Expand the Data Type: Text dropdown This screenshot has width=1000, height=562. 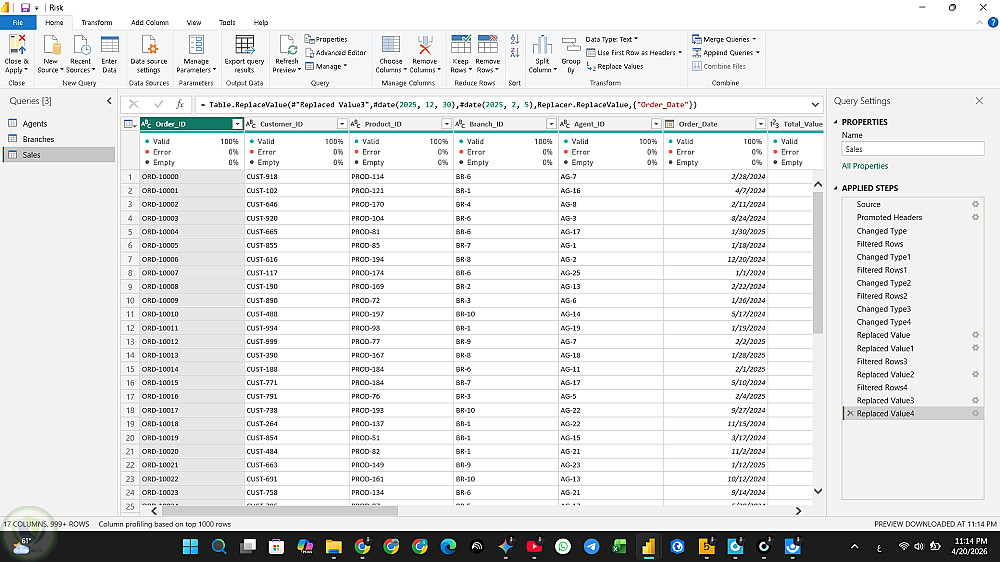[x=614, y=39]
